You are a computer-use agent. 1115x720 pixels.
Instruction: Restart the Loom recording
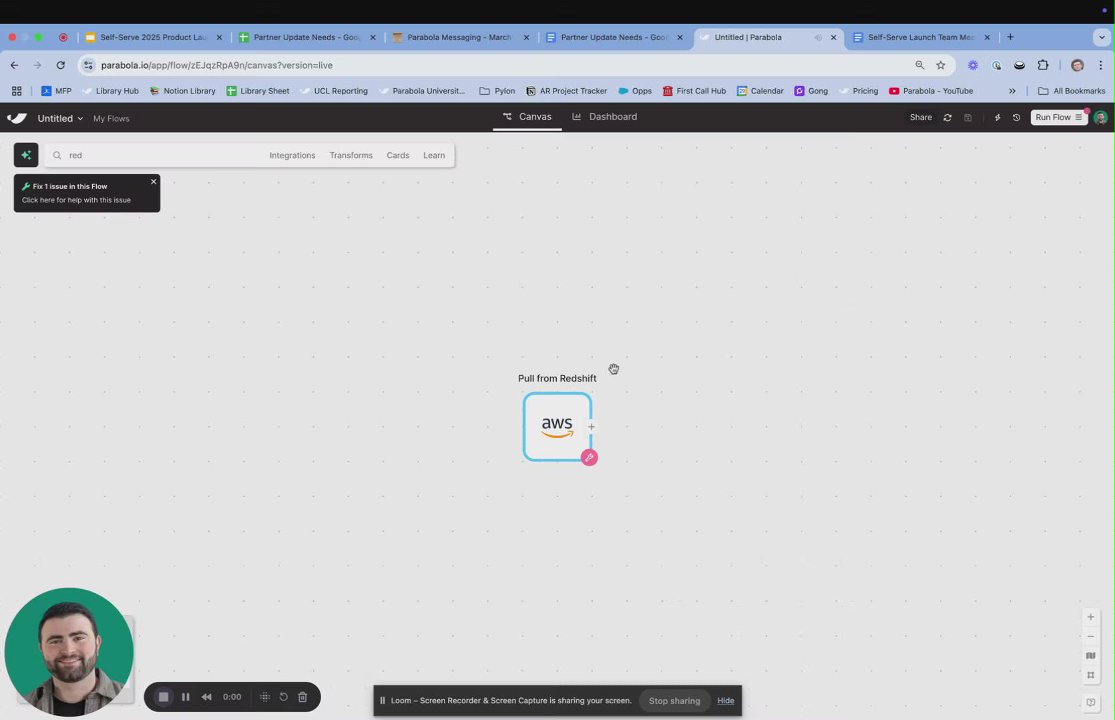283,697
